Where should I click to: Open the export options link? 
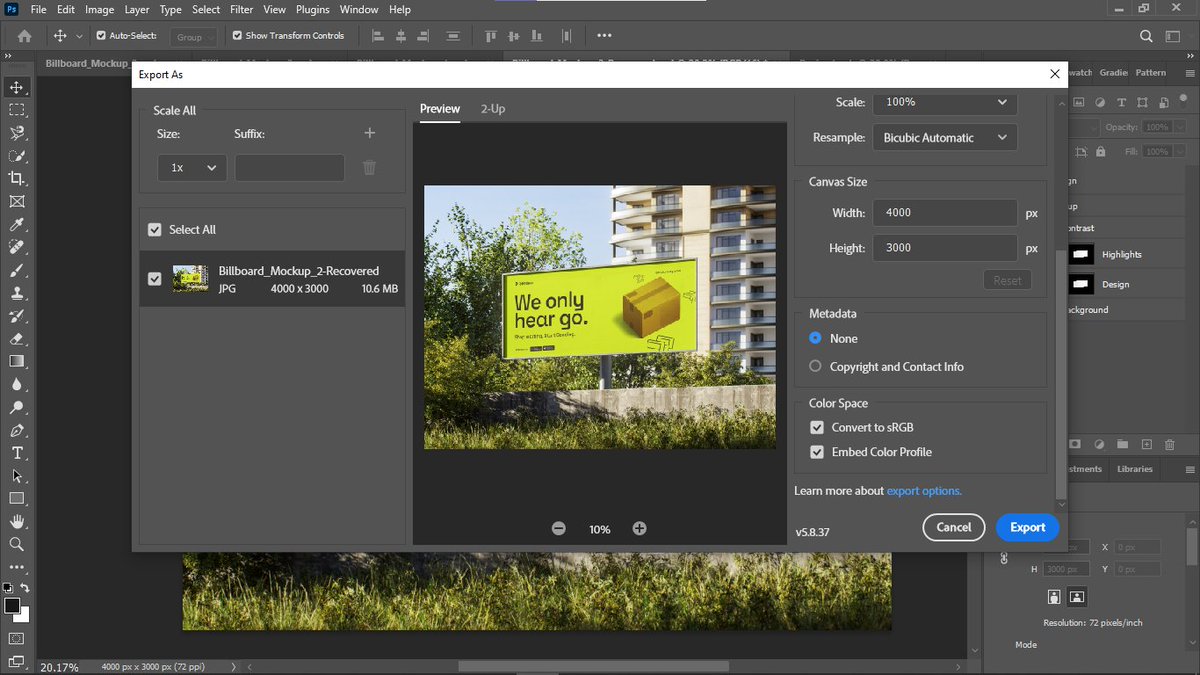pyautogui.click(x=924, y=491)
